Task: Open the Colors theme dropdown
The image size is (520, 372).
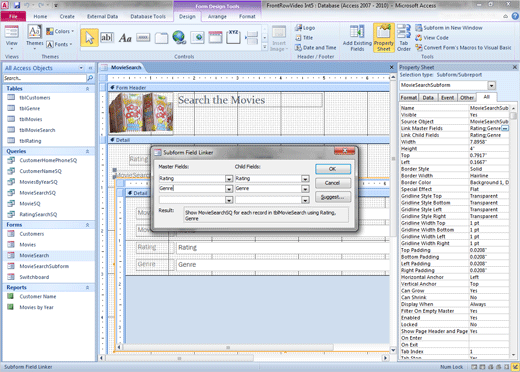Action: point(60,31)
